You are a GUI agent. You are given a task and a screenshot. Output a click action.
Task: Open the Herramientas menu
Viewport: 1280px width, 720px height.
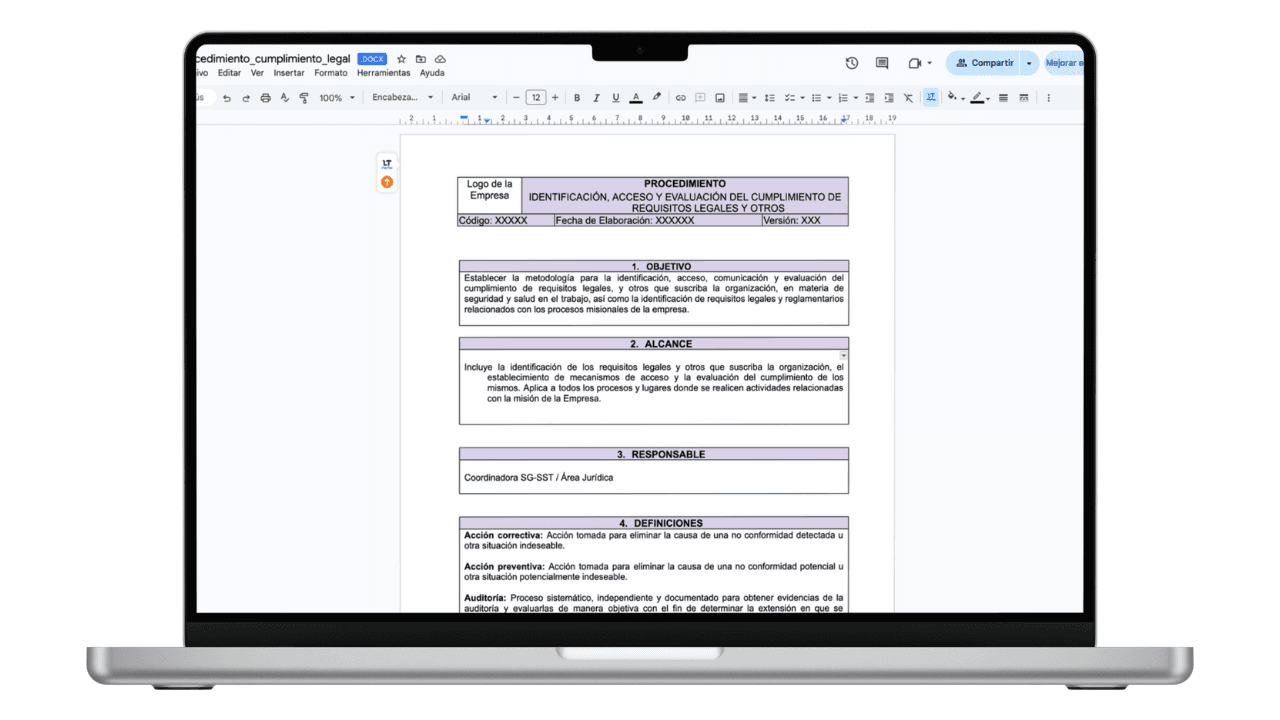(x=384, y=73)
